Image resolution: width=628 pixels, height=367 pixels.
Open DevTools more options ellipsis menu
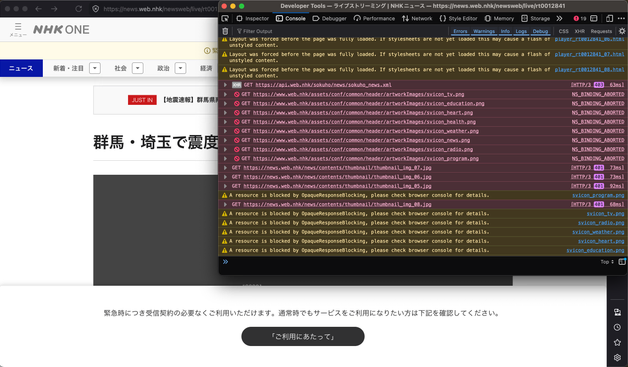coord(621,18)
